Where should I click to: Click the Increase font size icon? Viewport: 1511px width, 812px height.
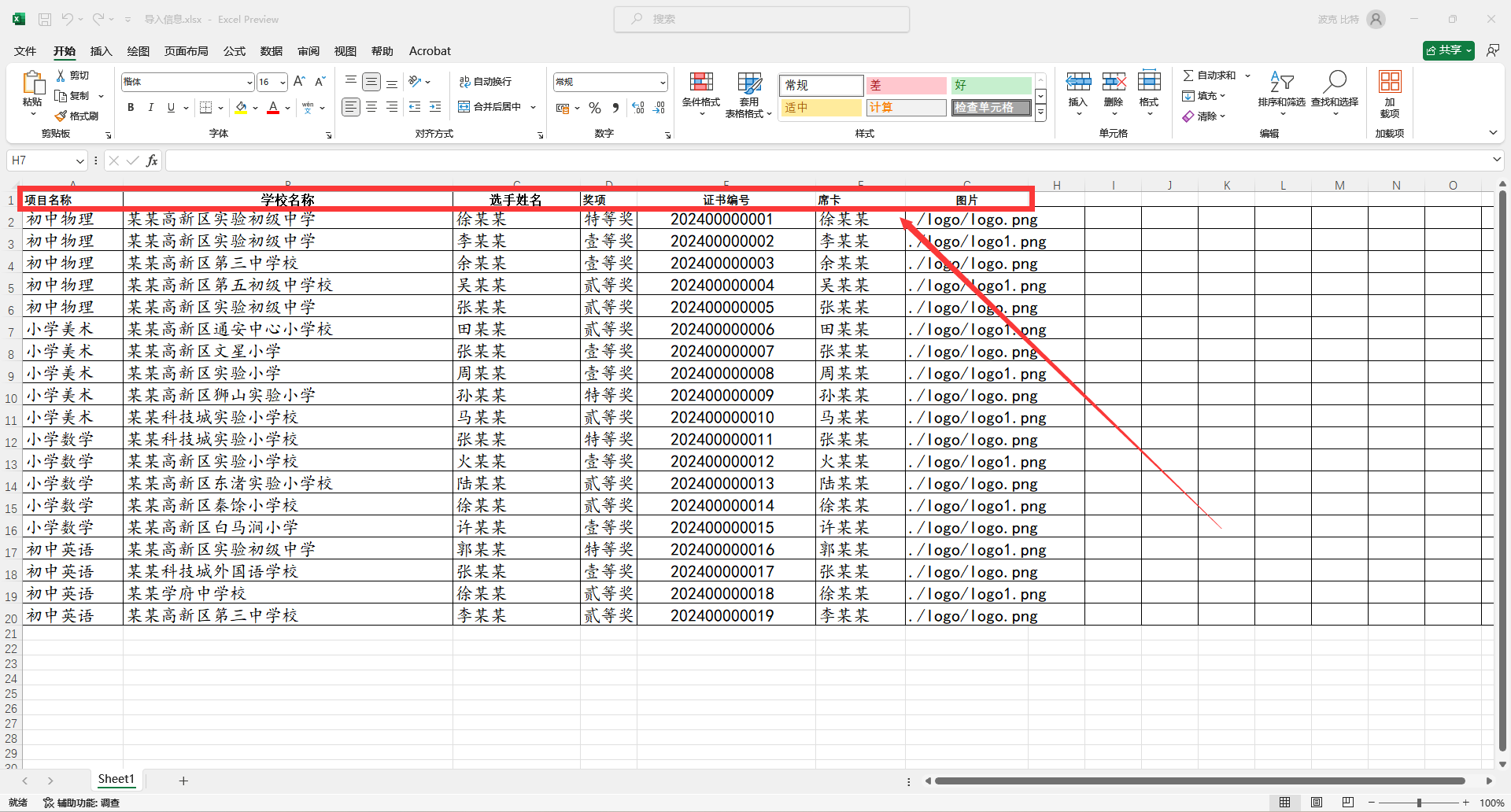point(299,82)
